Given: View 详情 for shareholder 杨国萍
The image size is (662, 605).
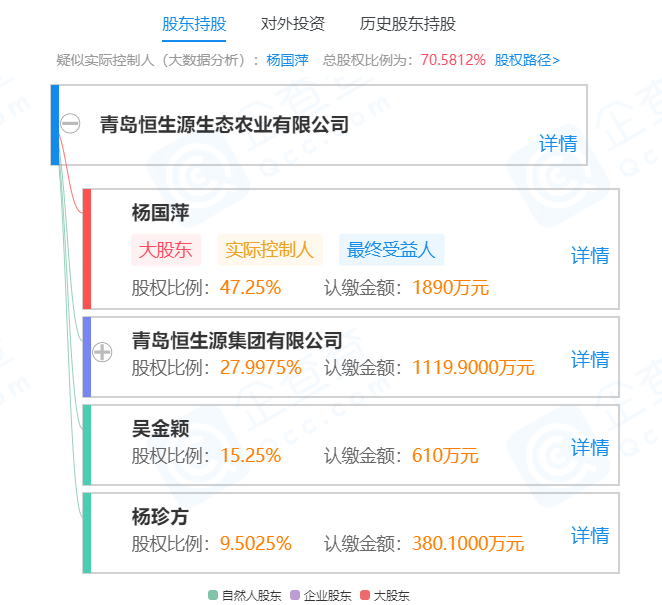Looking at the screenshot, I should [590, 255].
